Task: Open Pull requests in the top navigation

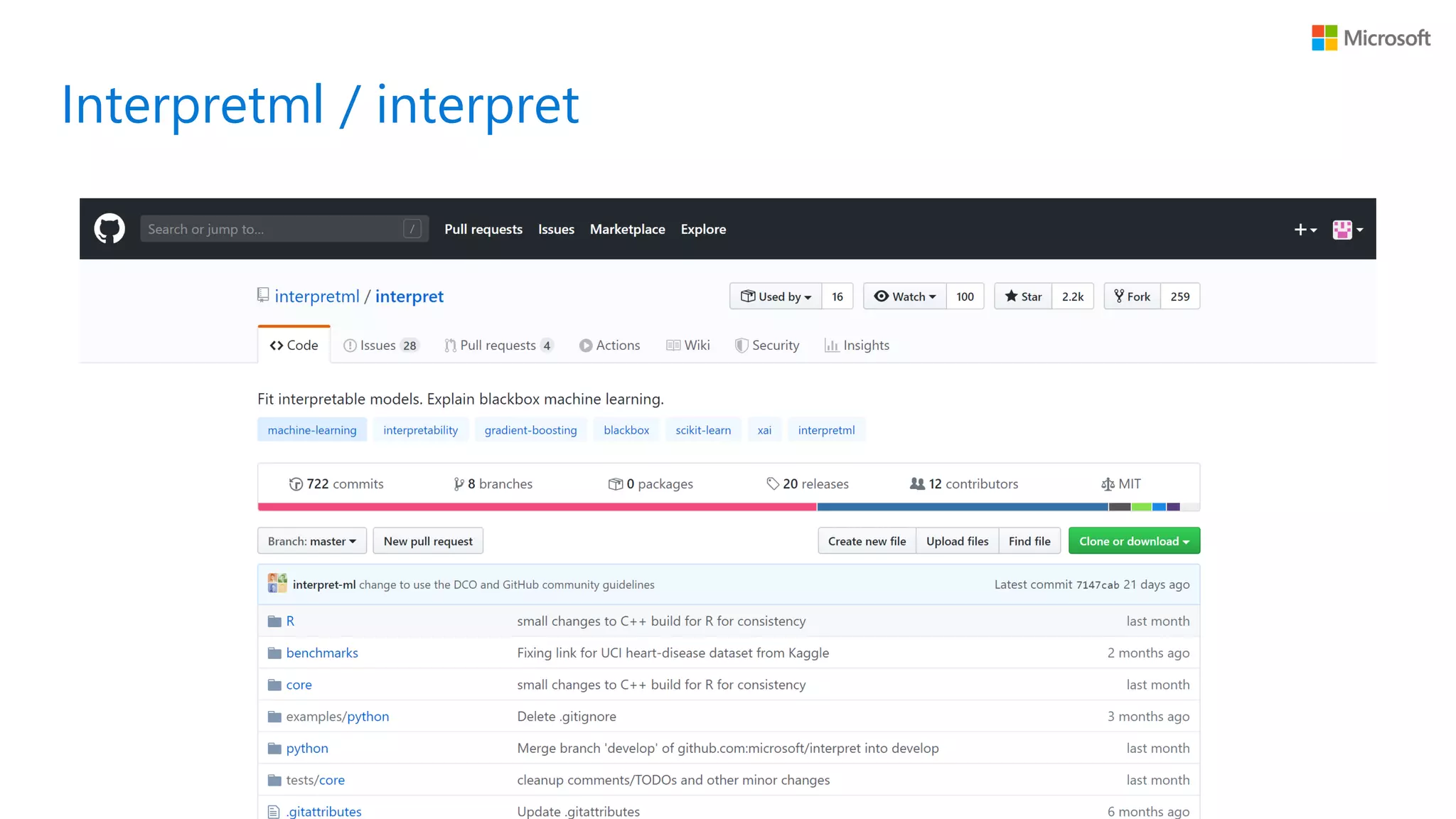Action: pyautogui.click(x=483, y=229)
